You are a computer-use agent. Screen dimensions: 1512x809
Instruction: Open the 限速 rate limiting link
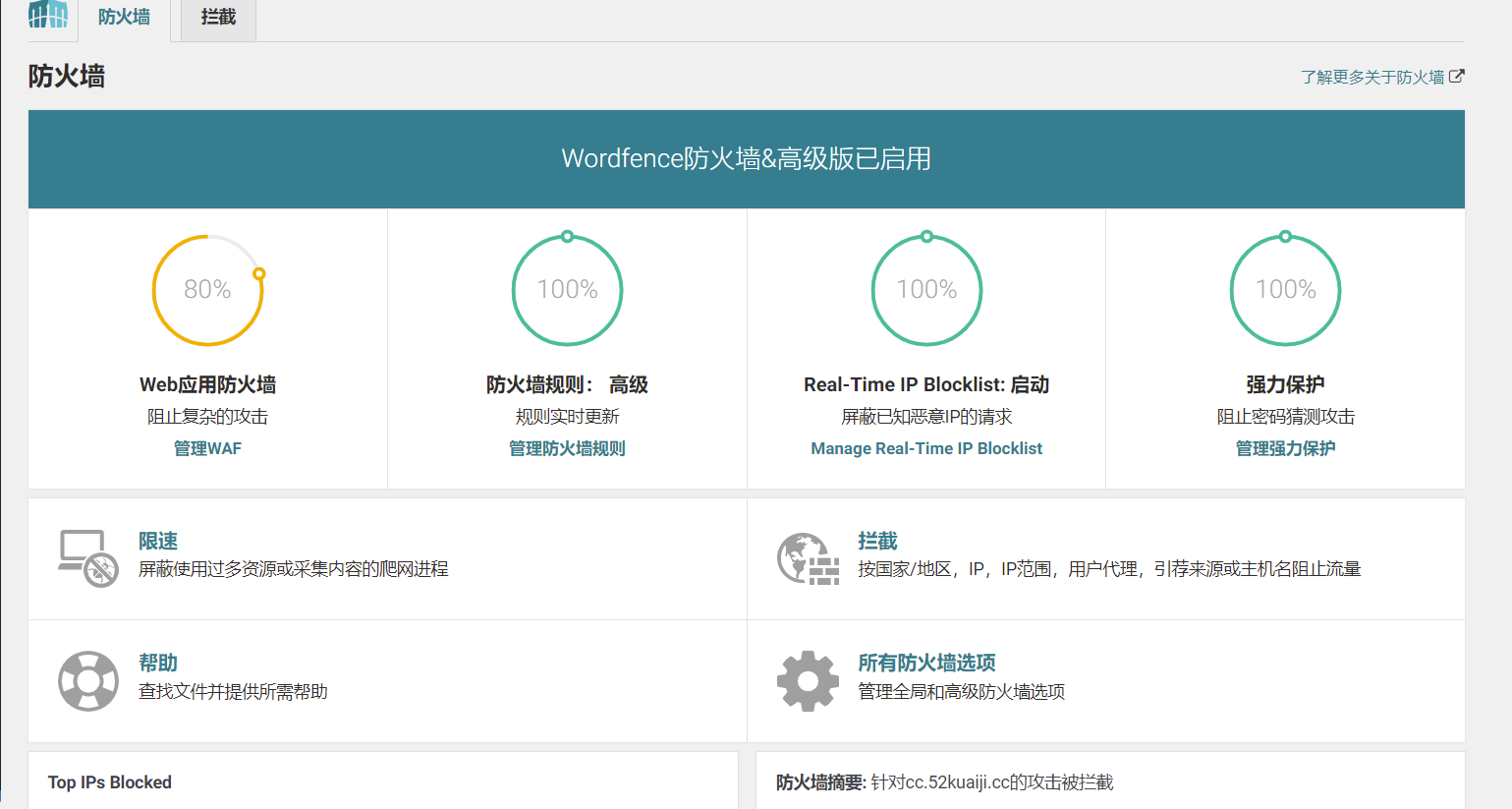coord(158,541)
